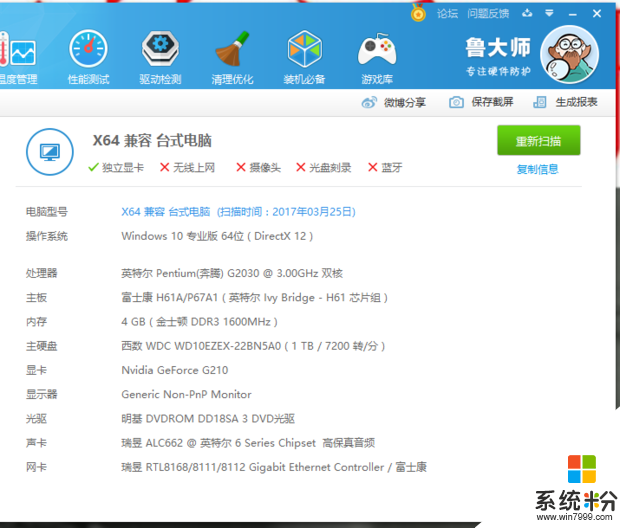Click the 主硬盘 row label
The width and height of the screenshot is (620, 528).
tap(42, 346)
